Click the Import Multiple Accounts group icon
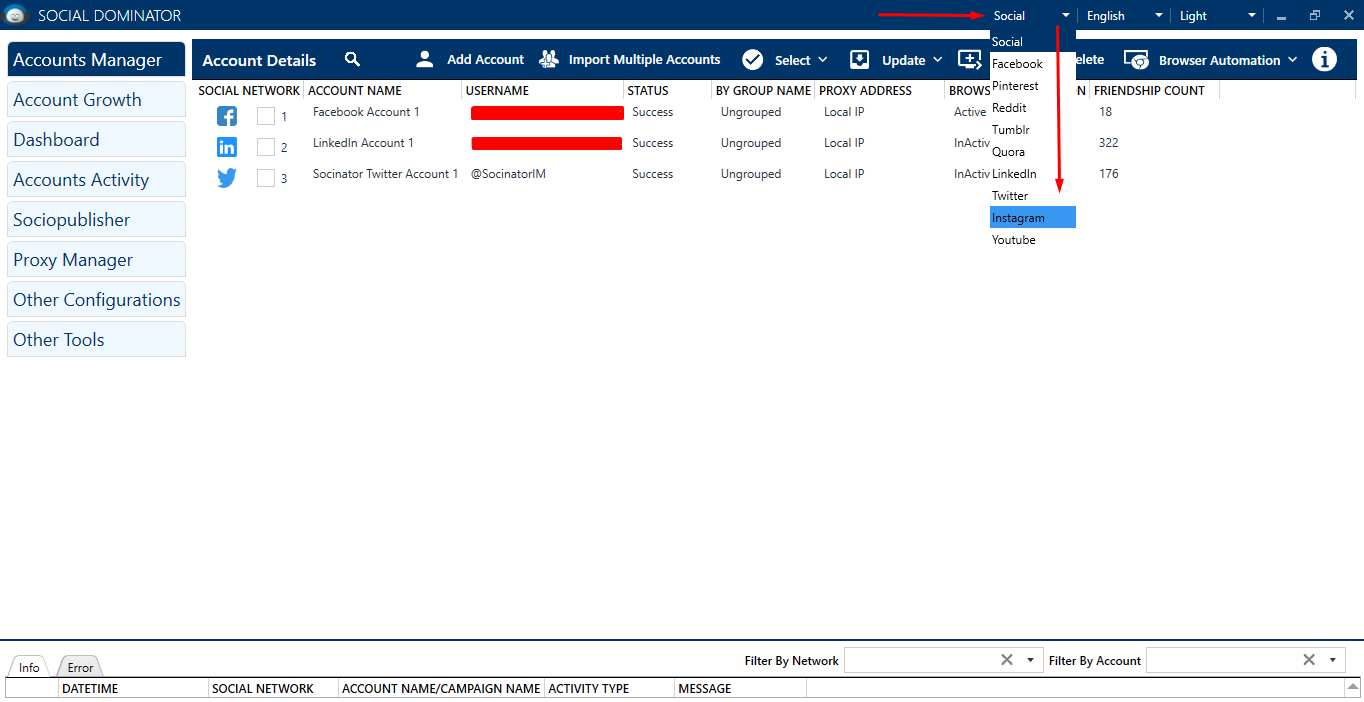Image resolution: width=1364 pixels, height=702 pixels. pos(548,59)
